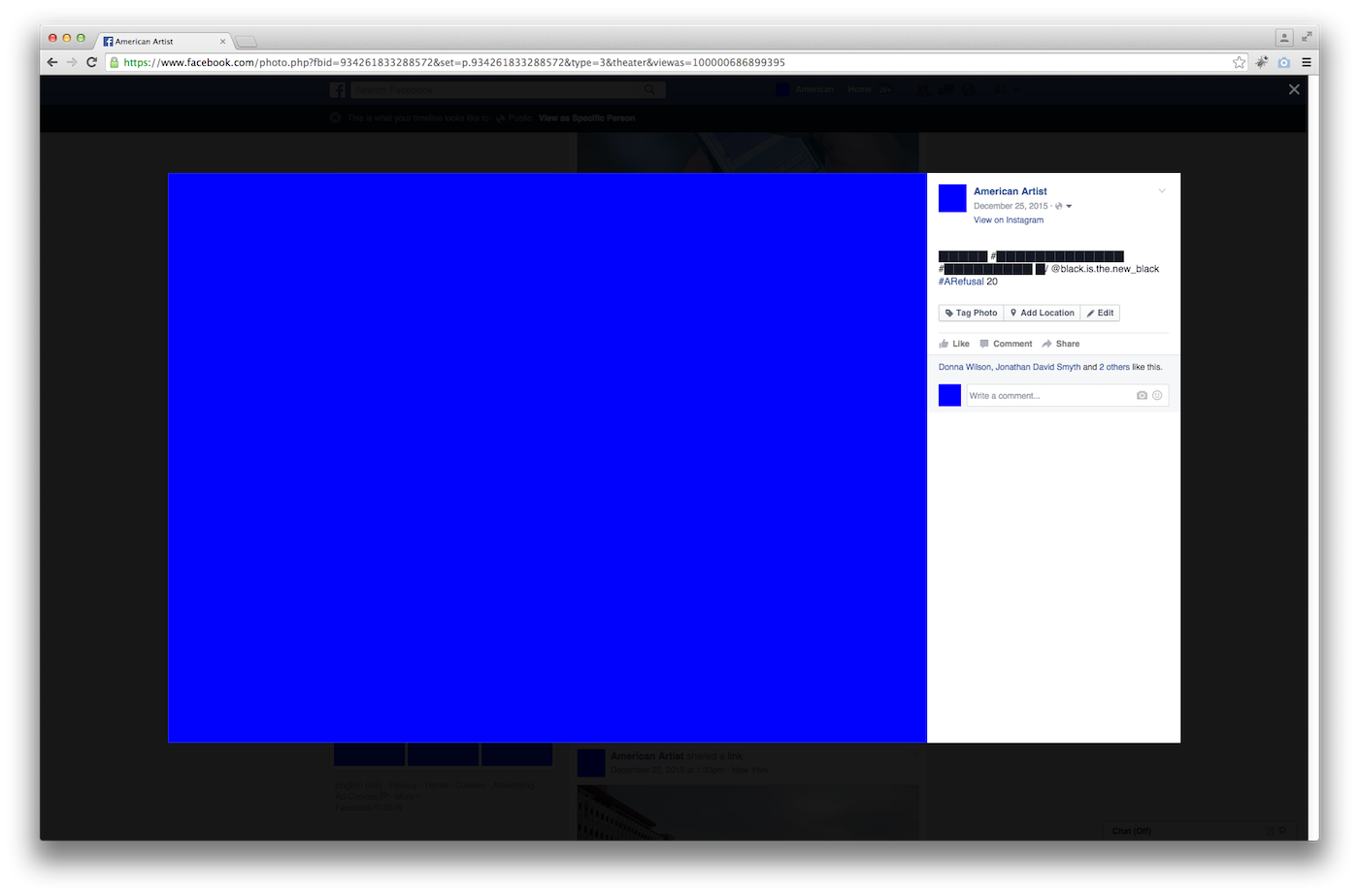Image resolution: width=1359 pixels, height=896 pixels.
Task: Expand the post options chevron menu
Action: (x=1162, y=191)
